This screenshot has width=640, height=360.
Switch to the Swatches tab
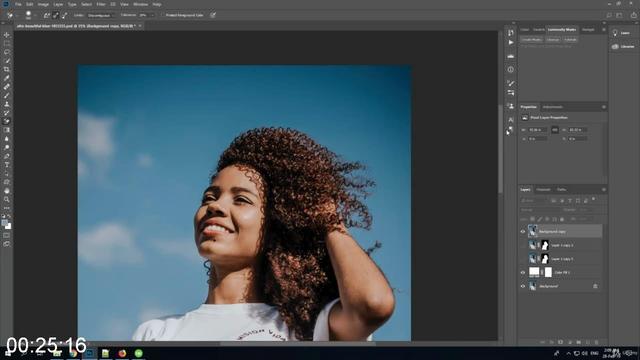(539, 30)
